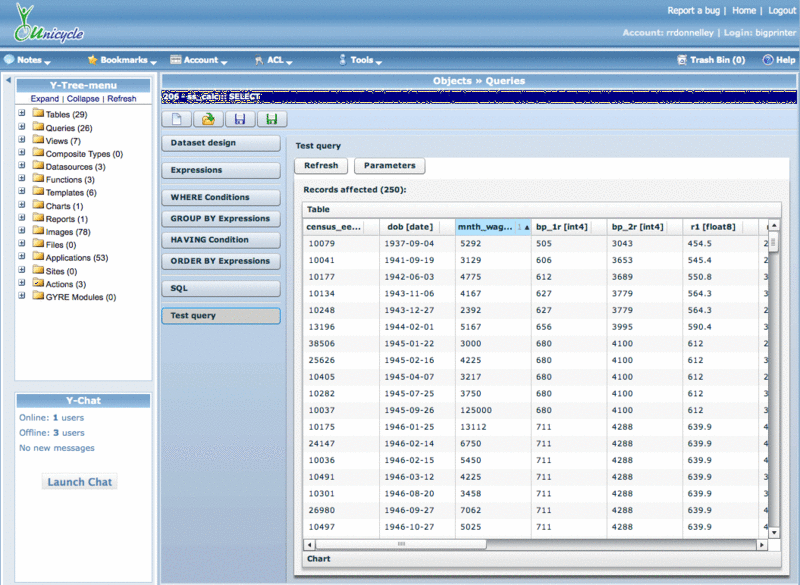Expand the Applications tree node
The height and width of the screenshot is (585, 800).
pos(22,257)
